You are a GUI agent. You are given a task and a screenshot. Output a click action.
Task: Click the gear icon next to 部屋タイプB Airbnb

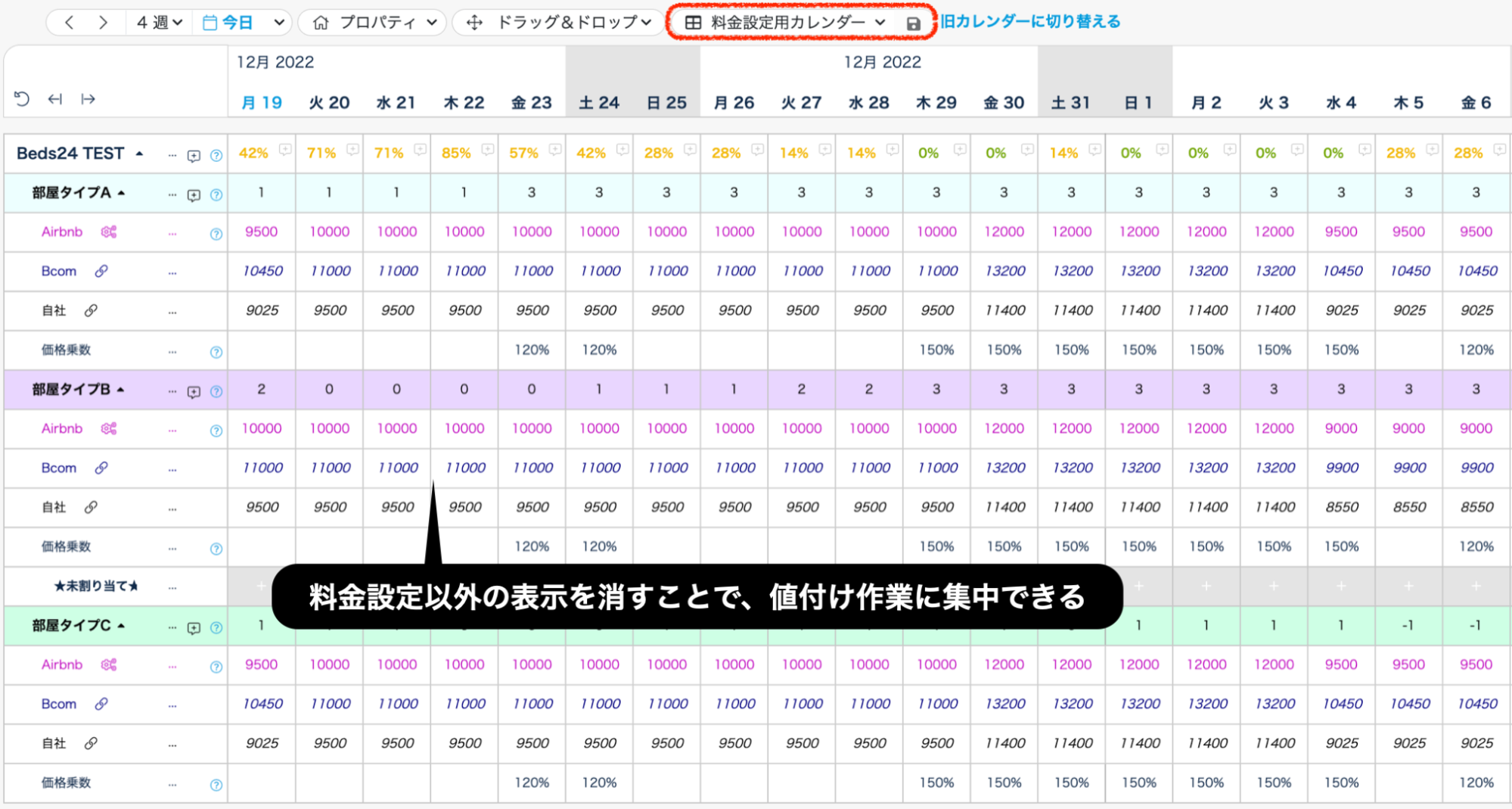click(x=109, y=428)
